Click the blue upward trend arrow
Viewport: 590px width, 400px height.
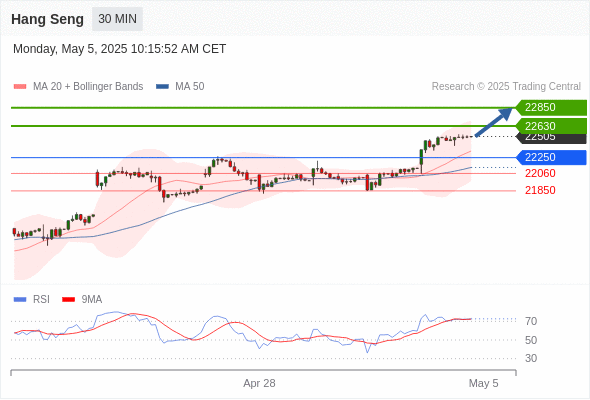point(494,122)
